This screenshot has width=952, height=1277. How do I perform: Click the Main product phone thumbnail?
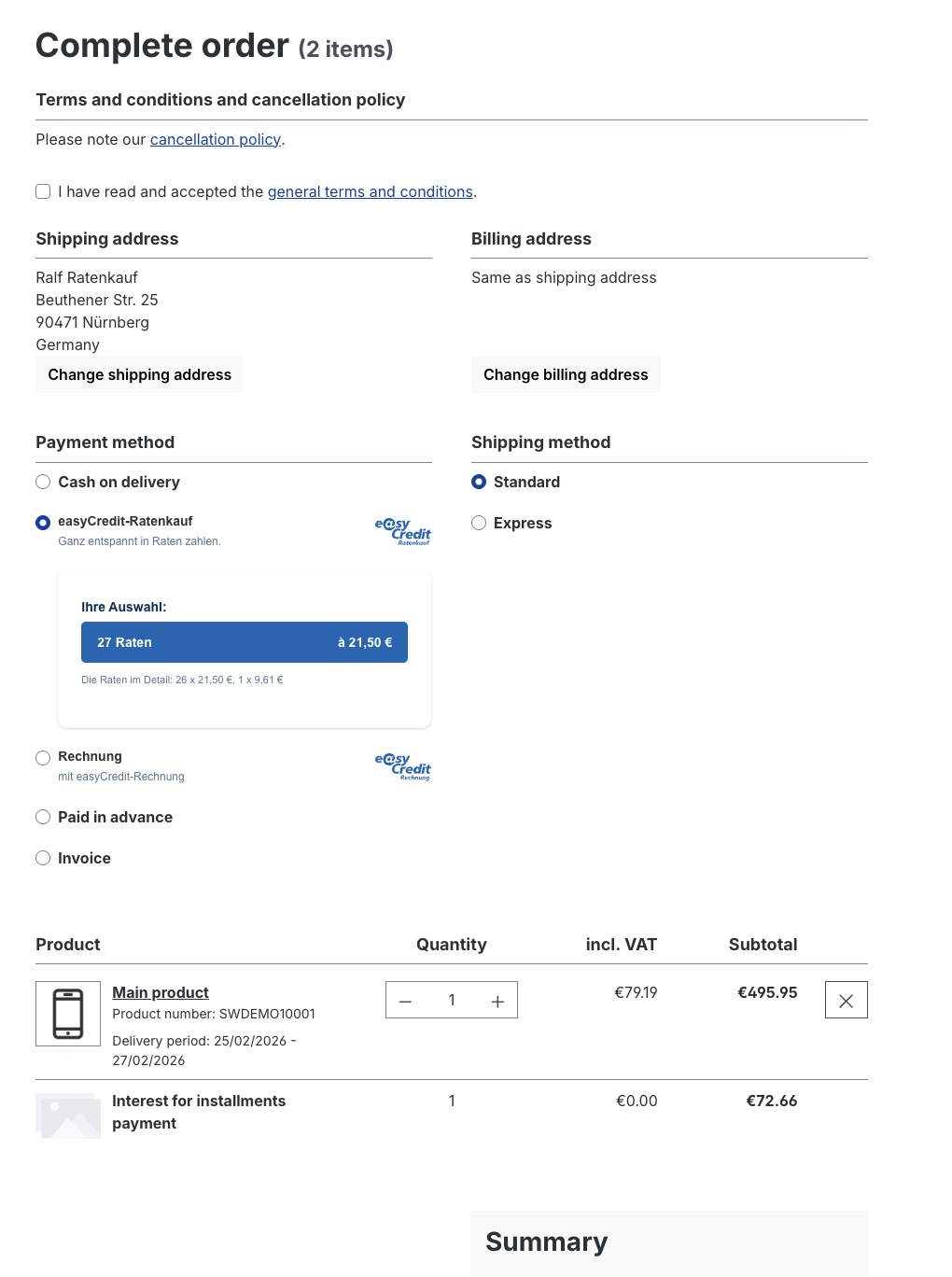68,1013
